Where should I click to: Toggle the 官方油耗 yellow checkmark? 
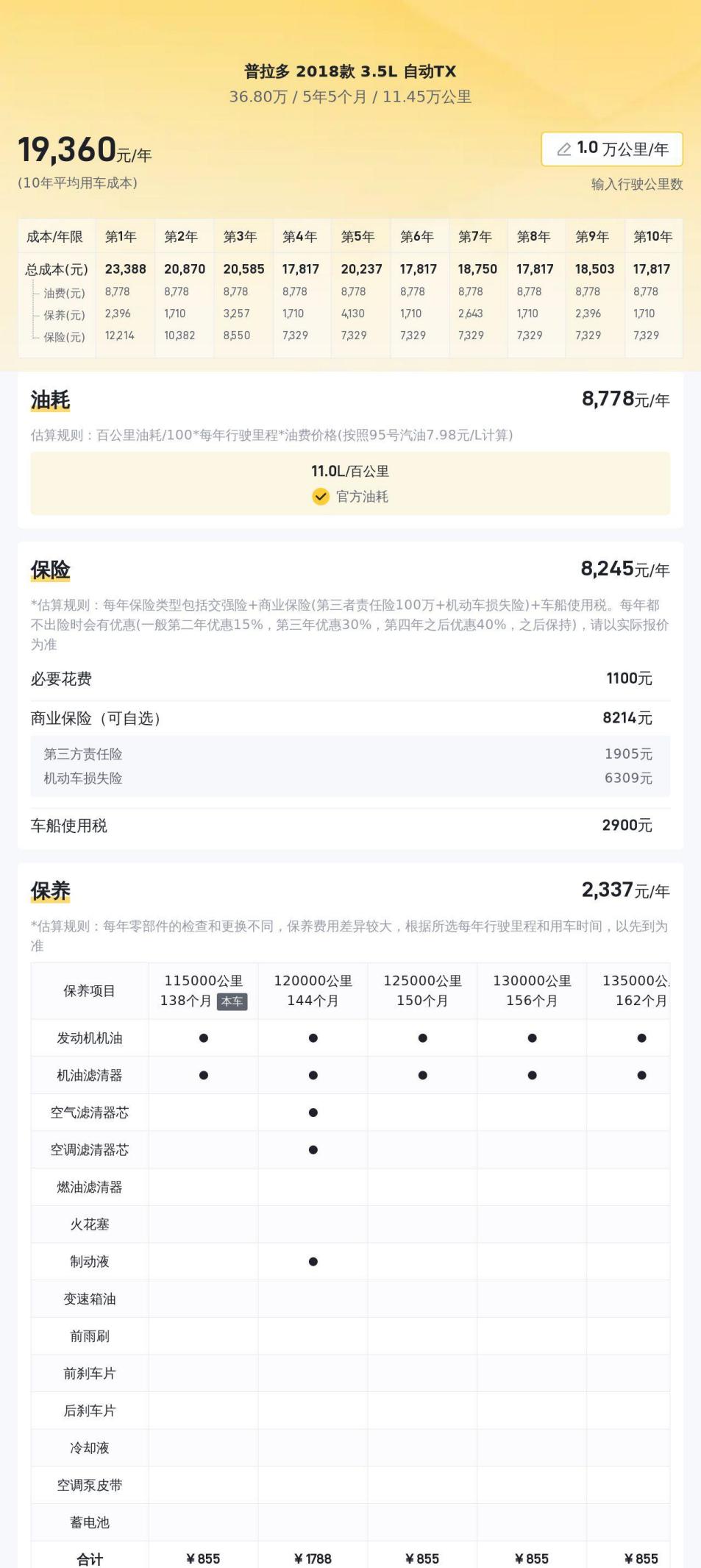pos(321,497)
